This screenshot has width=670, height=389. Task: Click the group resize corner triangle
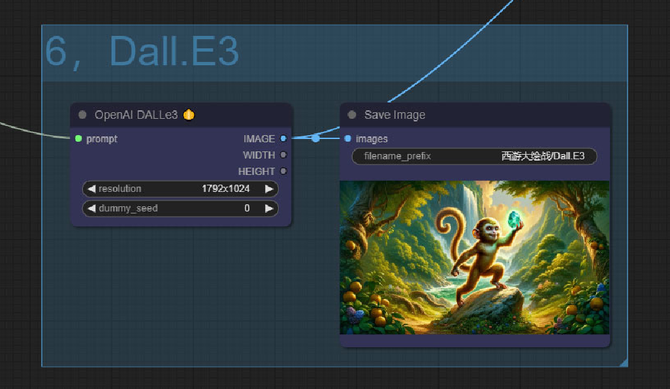tap(624, 362)
